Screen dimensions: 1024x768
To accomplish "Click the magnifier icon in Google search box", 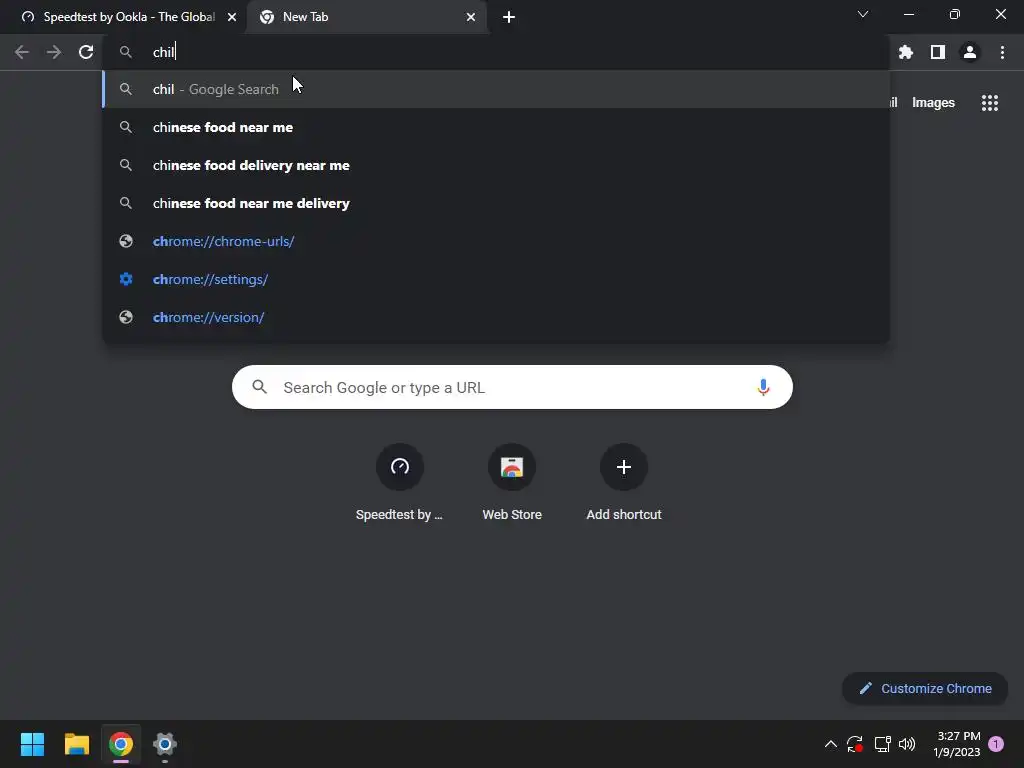I will click(x=260, y=387).
